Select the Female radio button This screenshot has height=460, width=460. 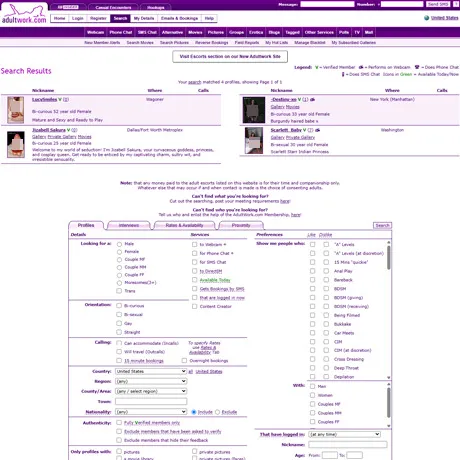pos(119,252)
